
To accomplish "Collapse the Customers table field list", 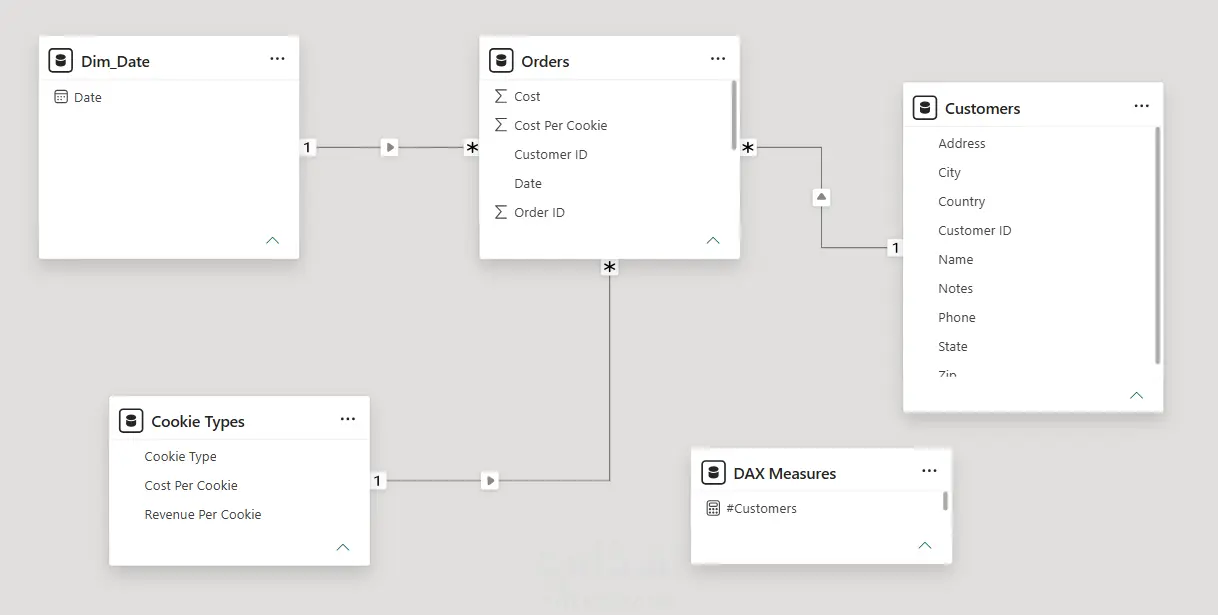I will click(x=1136, y=395).
